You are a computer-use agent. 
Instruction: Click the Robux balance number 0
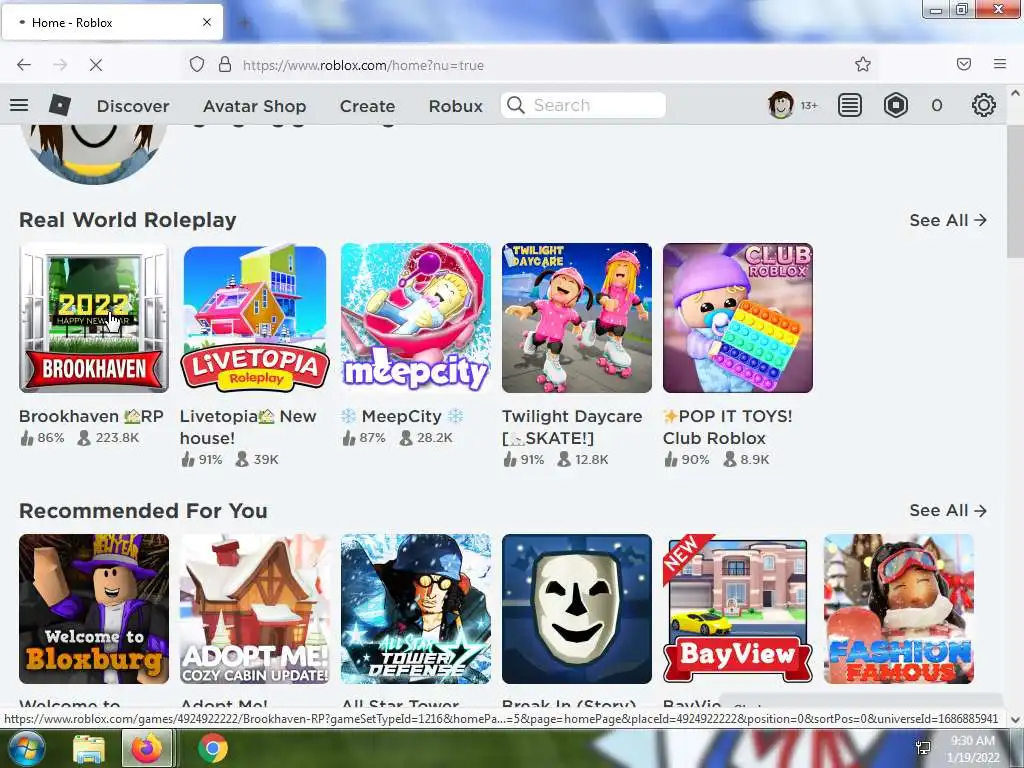[x=937, y=106]
